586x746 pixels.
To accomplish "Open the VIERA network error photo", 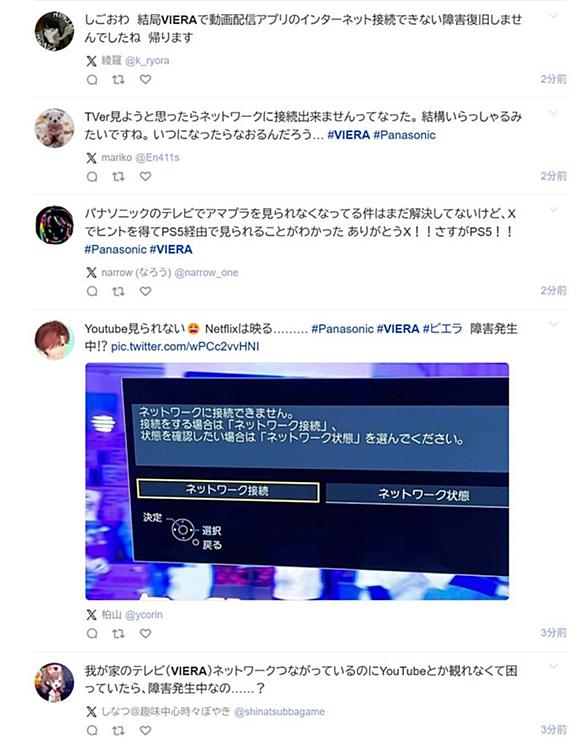I will (297, 481).
